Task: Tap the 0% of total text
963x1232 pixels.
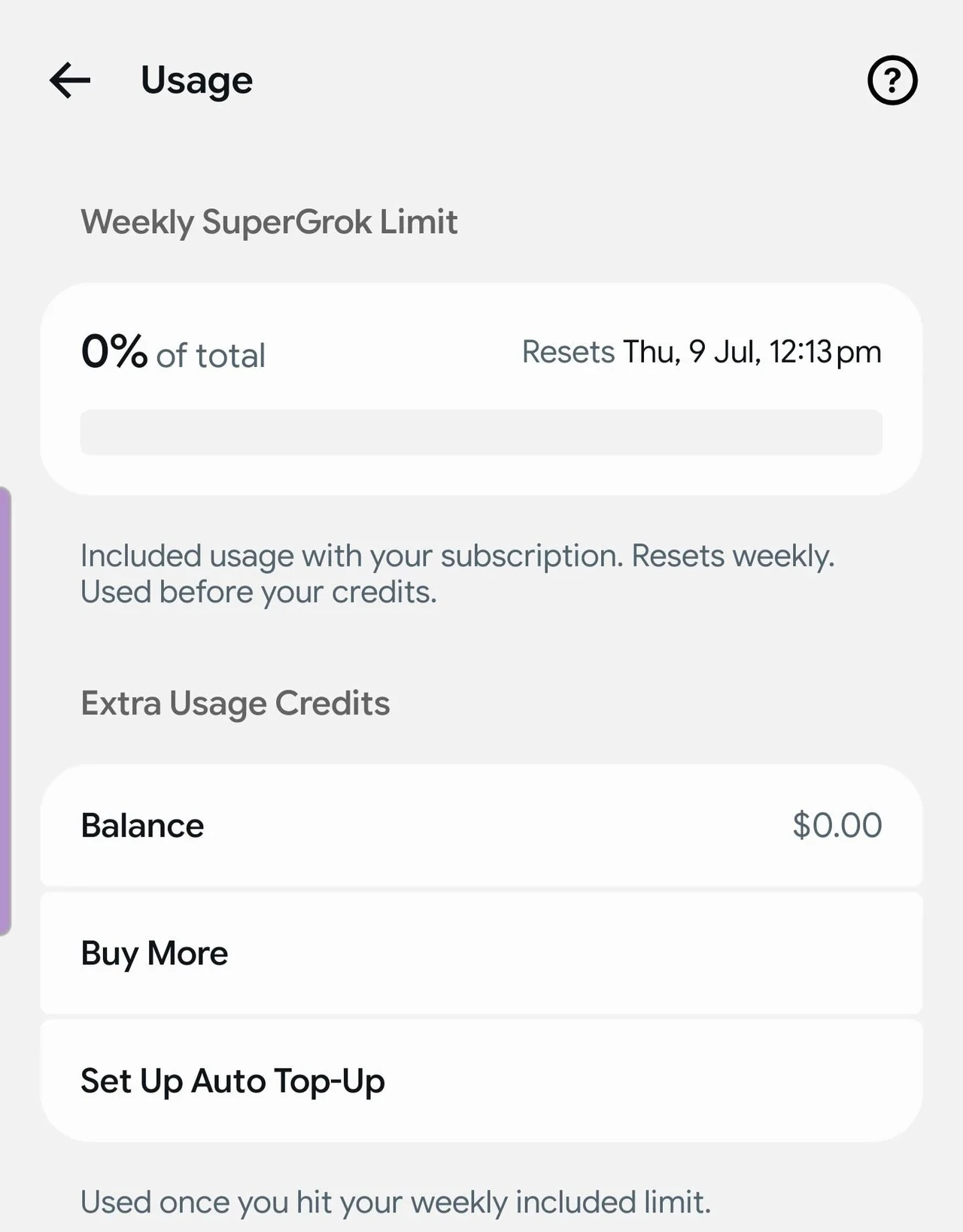Action: (173, 352)
